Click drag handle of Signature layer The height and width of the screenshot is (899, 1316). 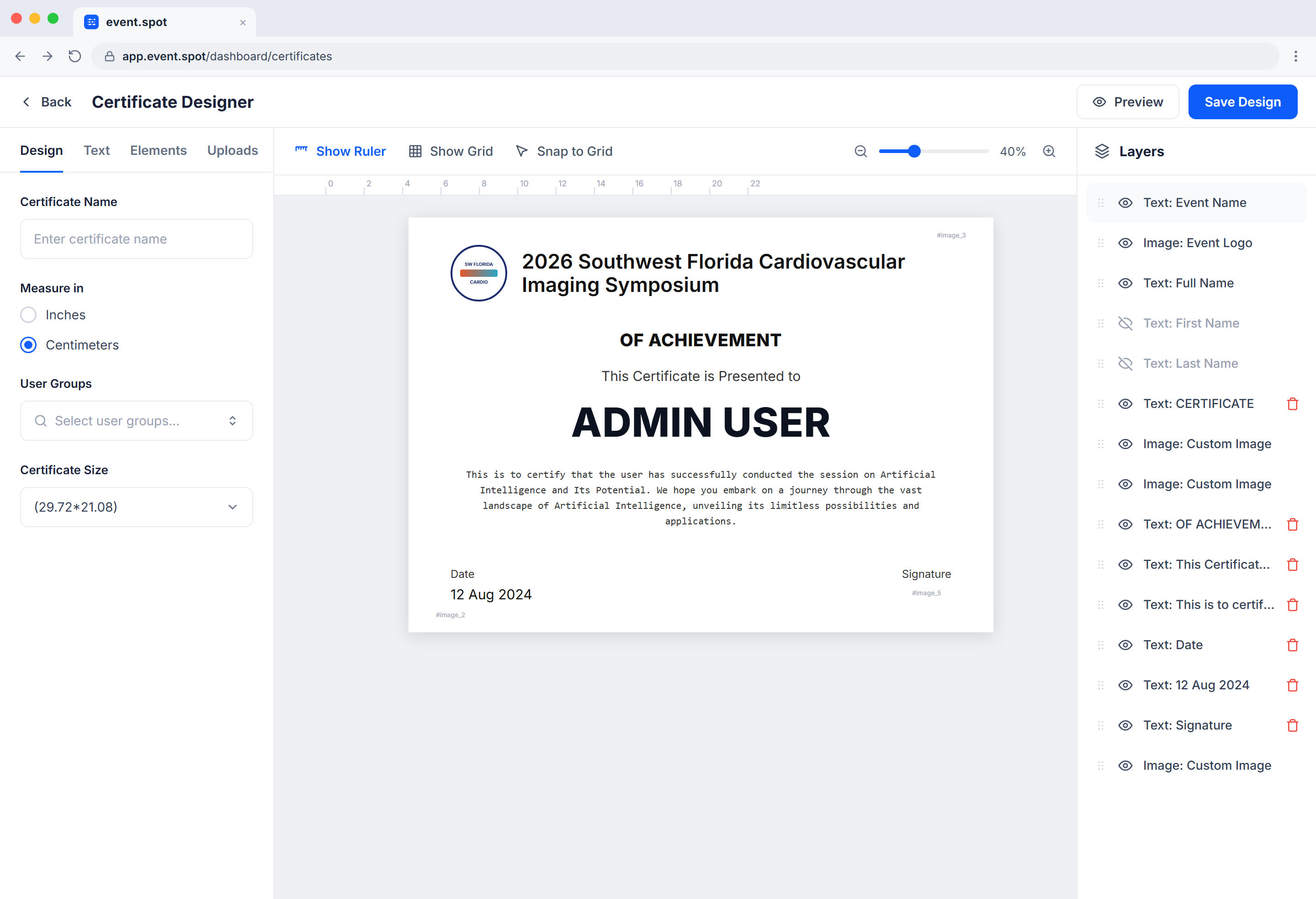1101,725
